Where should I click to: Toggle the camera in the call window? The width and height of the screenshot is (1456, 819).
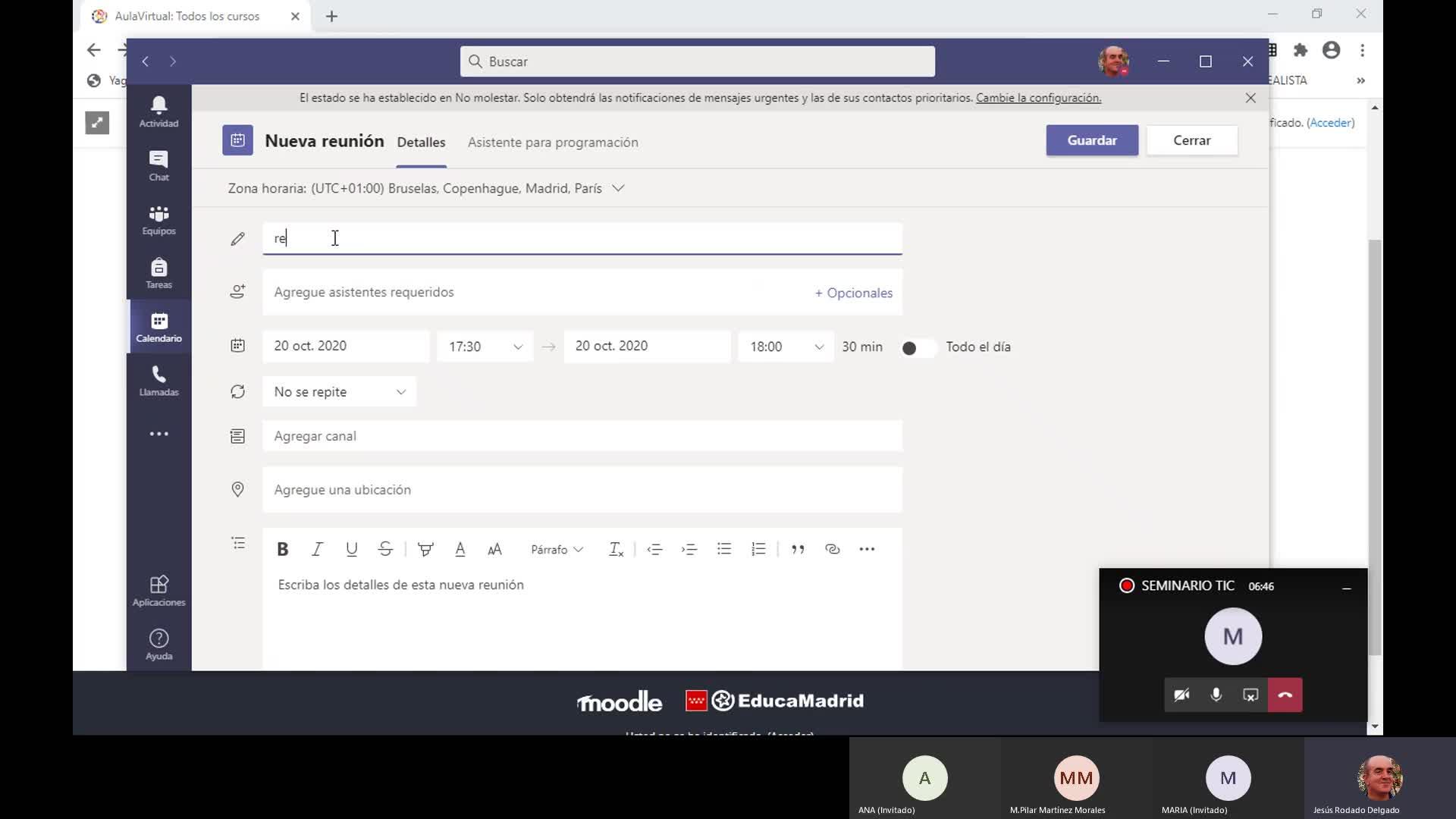click(1181, 695)
